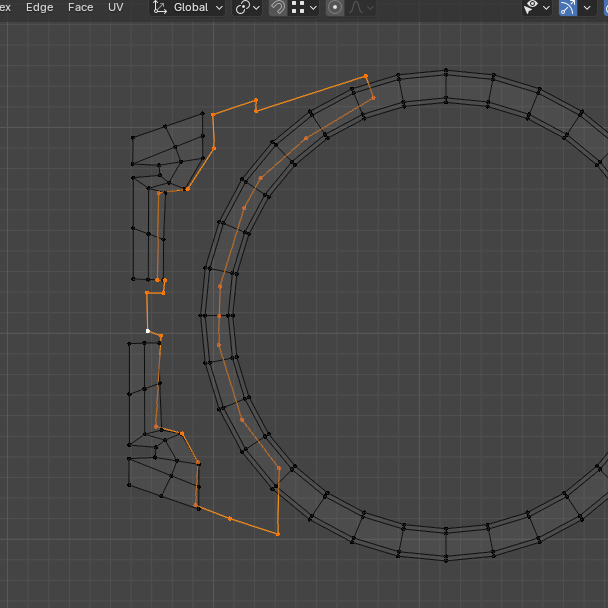This screenshot has height=608, width=608.
Task: Open the pivot point dropdown
Action: pyautogui.click(x=247, y=7)
